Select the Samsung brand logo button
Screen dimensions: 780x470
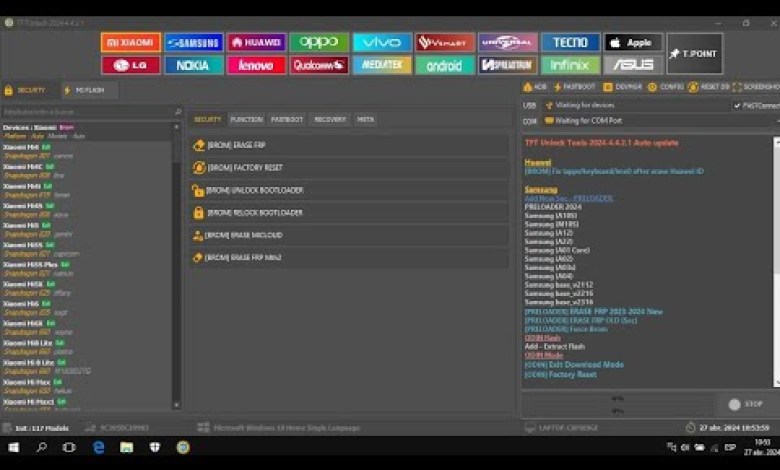(x=194, y=43)
